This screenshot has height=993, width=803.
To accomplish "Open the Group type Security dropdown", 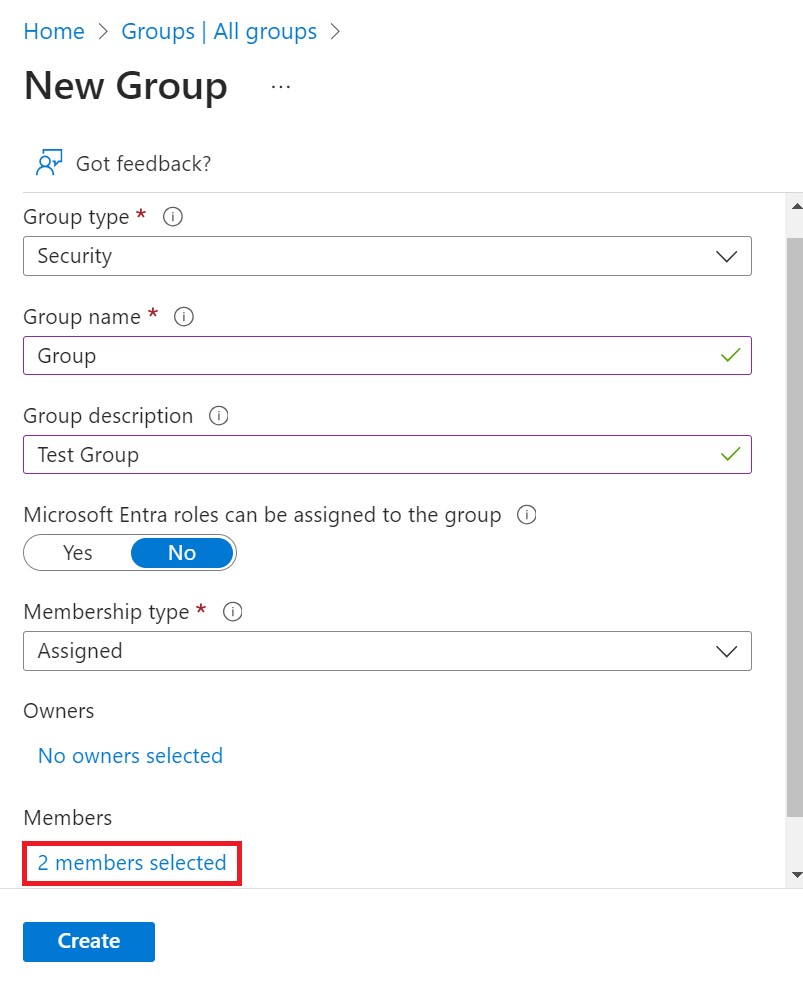I will coord(387,256).
